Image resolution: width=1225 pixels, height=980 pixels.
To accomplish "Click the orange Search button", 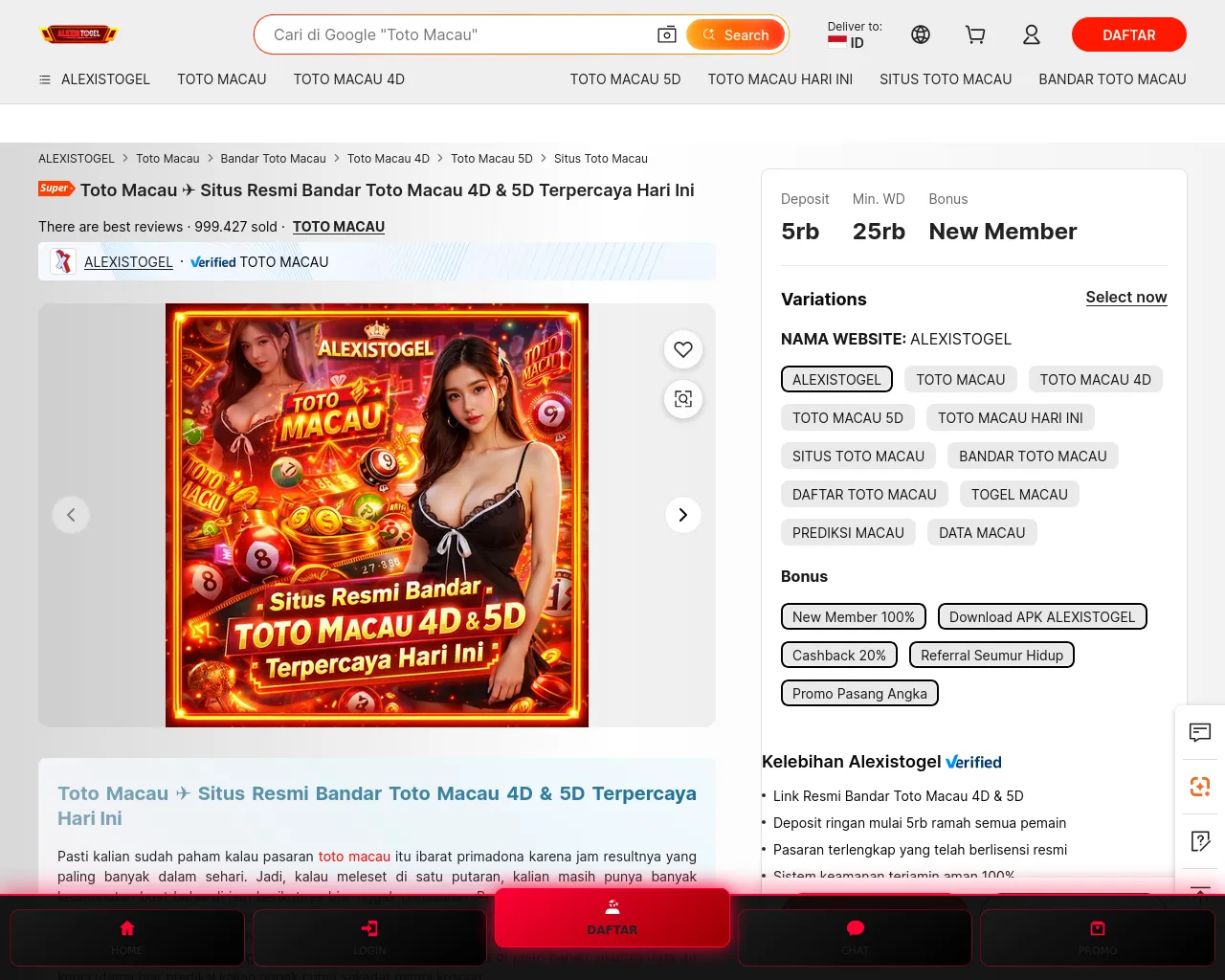I will point(736,34).
